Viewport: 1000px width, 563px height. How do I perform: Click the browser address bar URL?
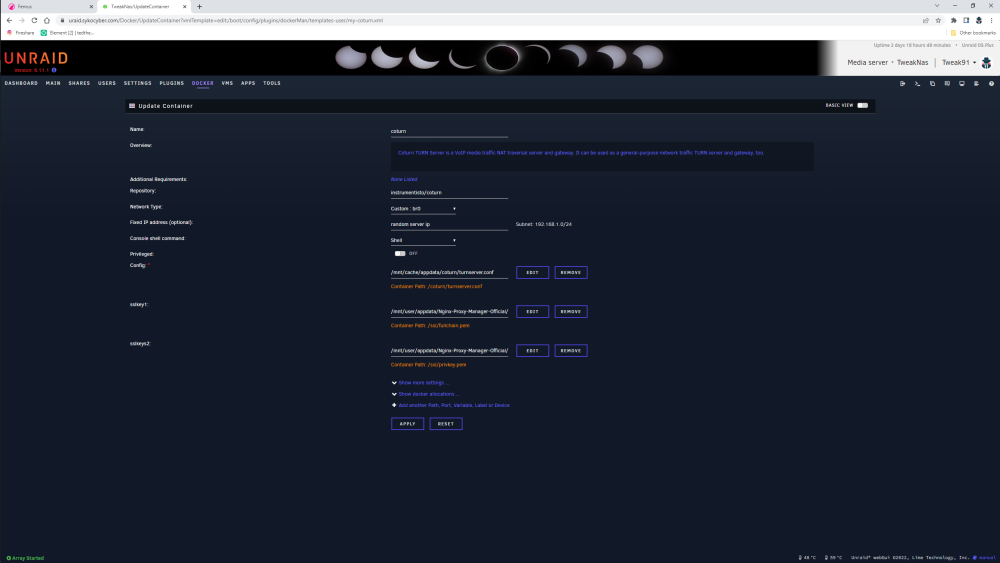point(226,20)
